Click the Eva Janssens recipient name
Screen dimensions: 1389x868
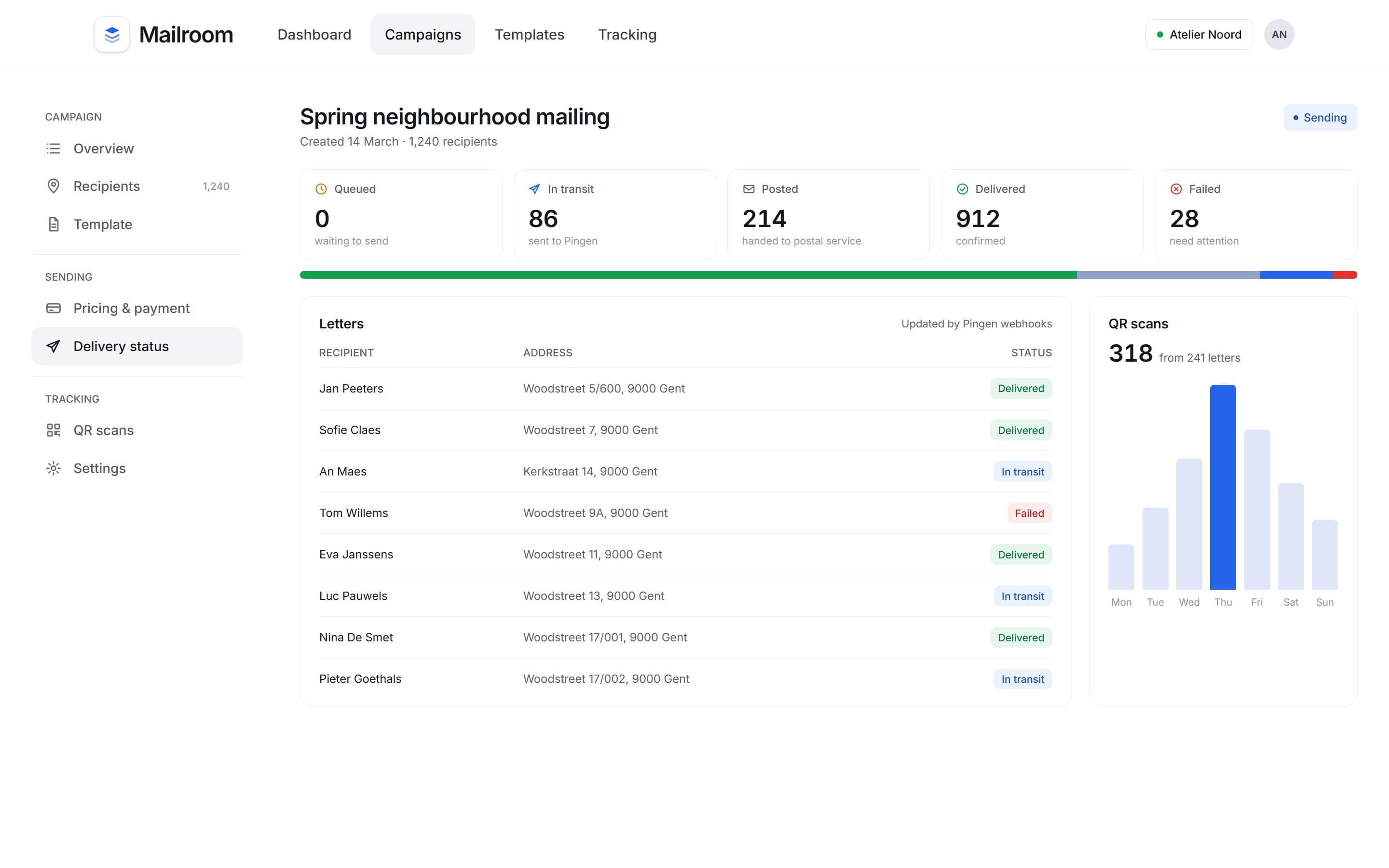pyautogui.click(x=356, y=555)
